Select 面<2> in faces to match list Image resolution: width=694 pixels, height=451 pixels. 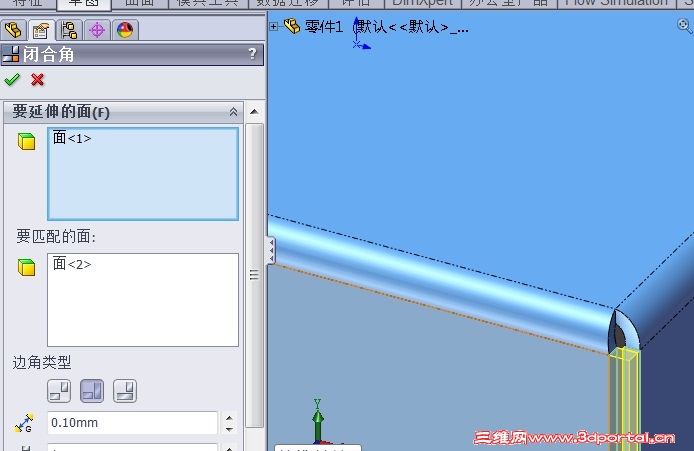(x=72, y=264)
